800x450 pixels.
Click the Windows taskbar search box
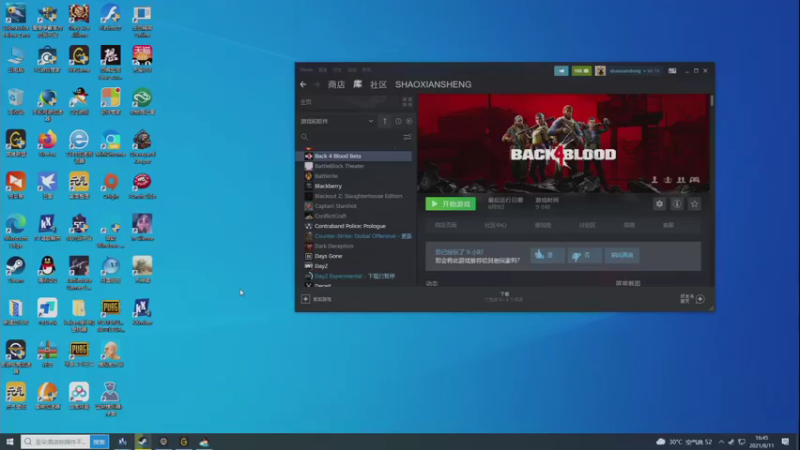(x=56, y=442)
